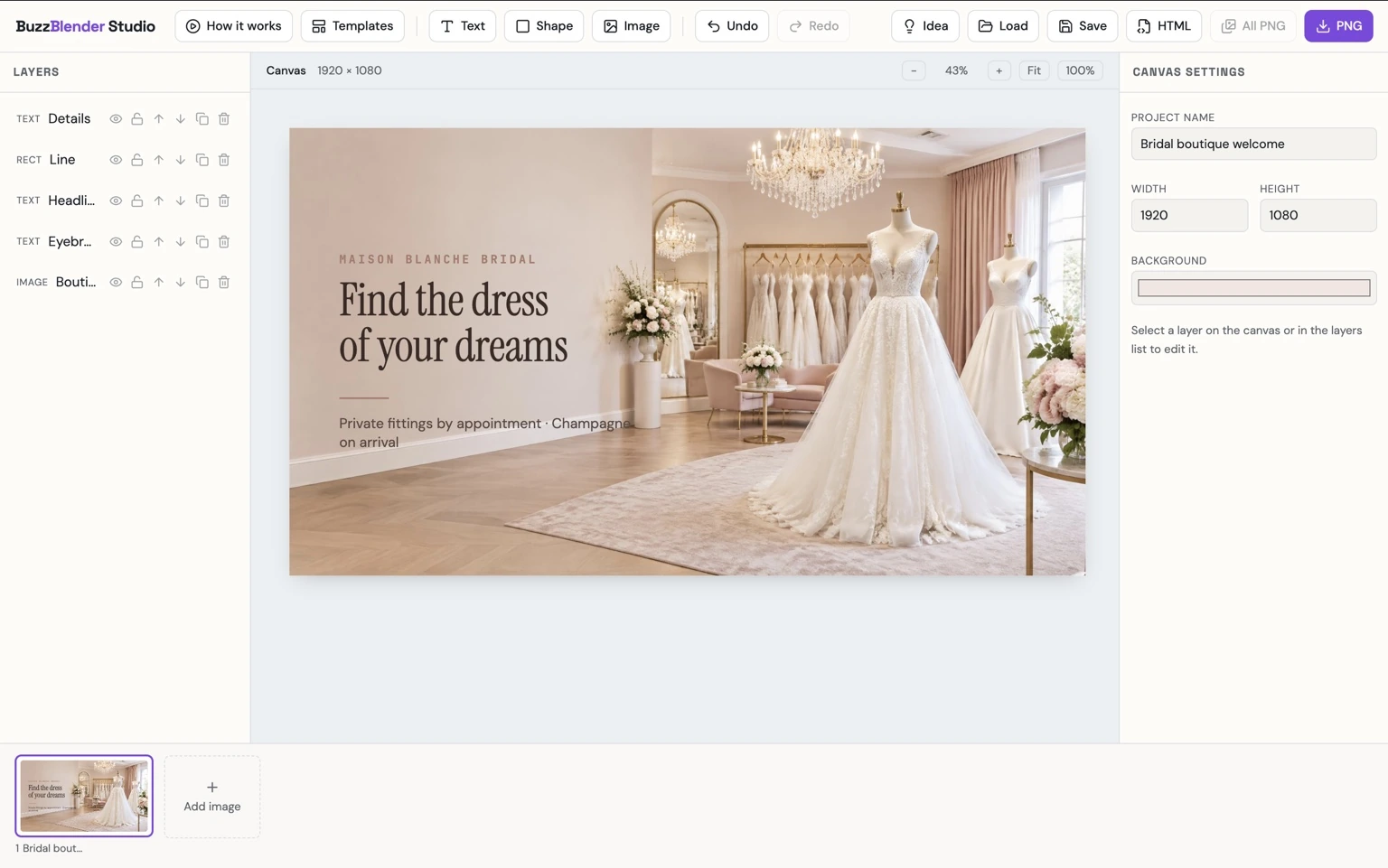The image size is (1388, 868).
Task: Edit the Project Name field
Action: pyautogui.click(x=1253, y=144)
